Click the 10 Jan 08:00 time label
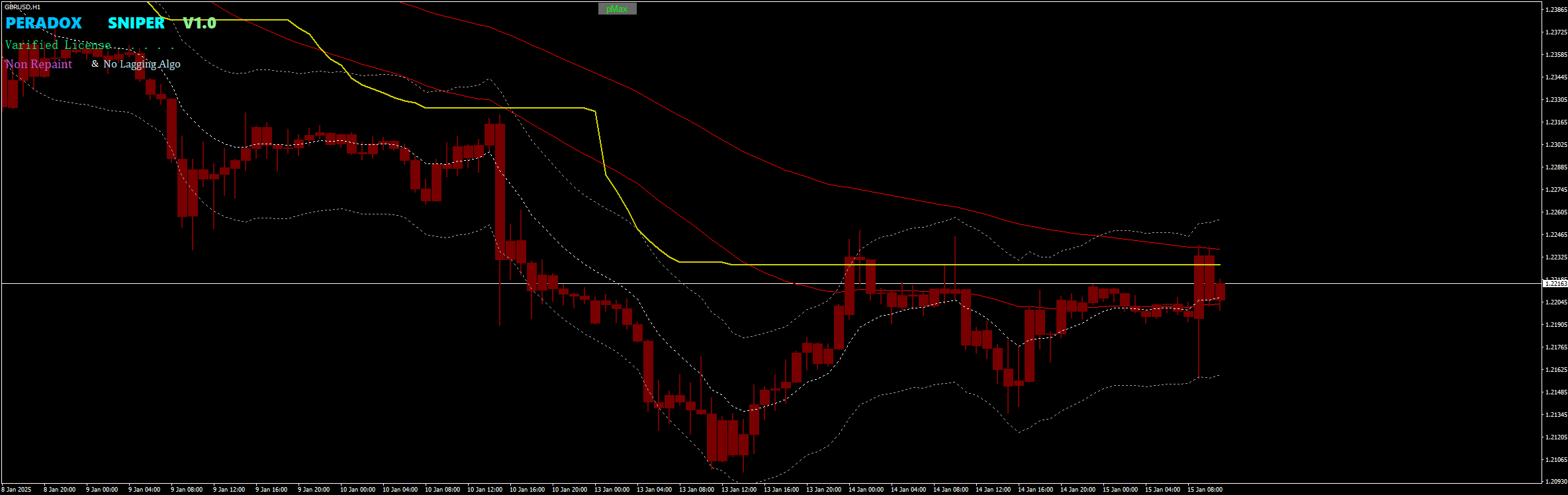 [x=443, y=490]
